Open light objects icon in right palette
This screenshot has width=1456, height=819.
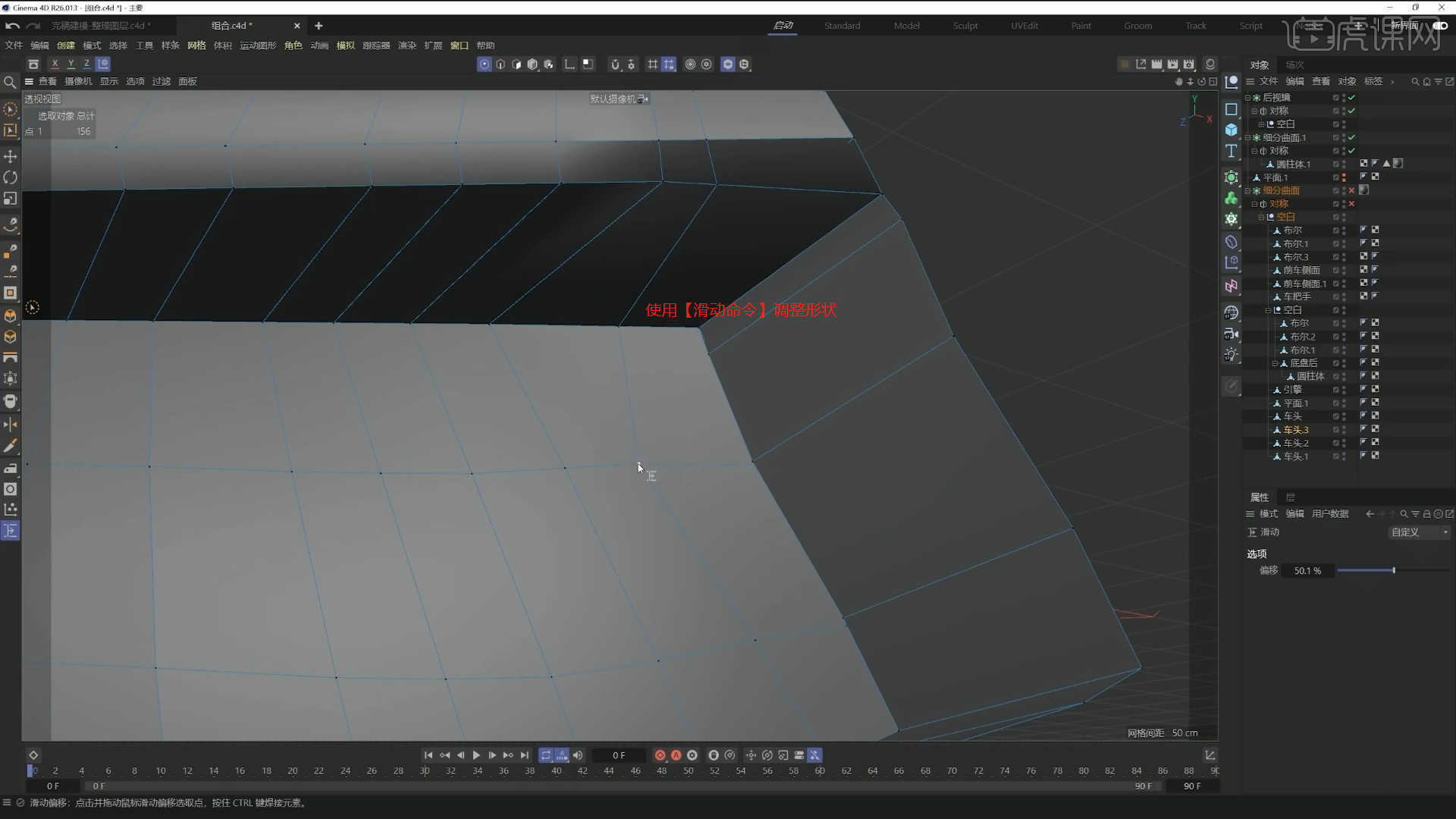pos(1232,355)
